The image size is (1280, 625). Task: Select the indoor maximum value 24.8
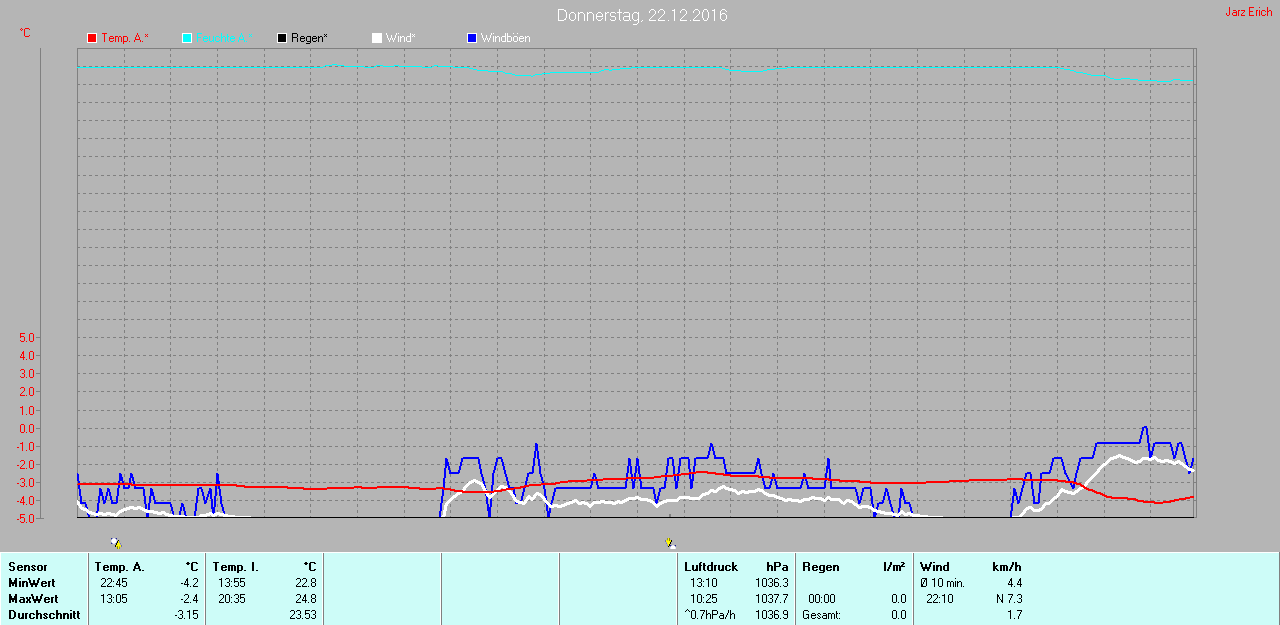tap(305, 599)
